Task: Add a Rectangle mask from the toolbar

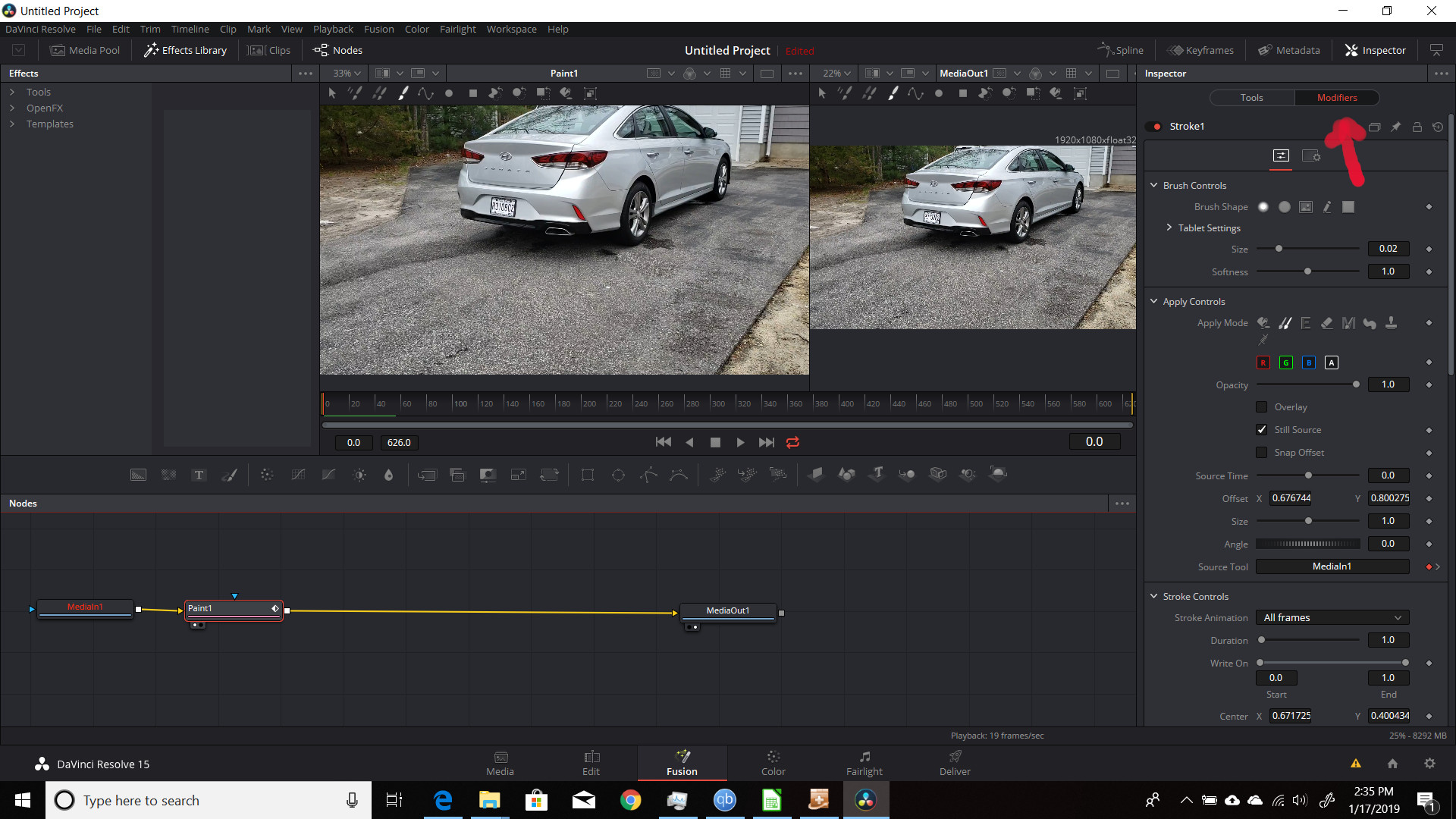Action: point(587,475)
